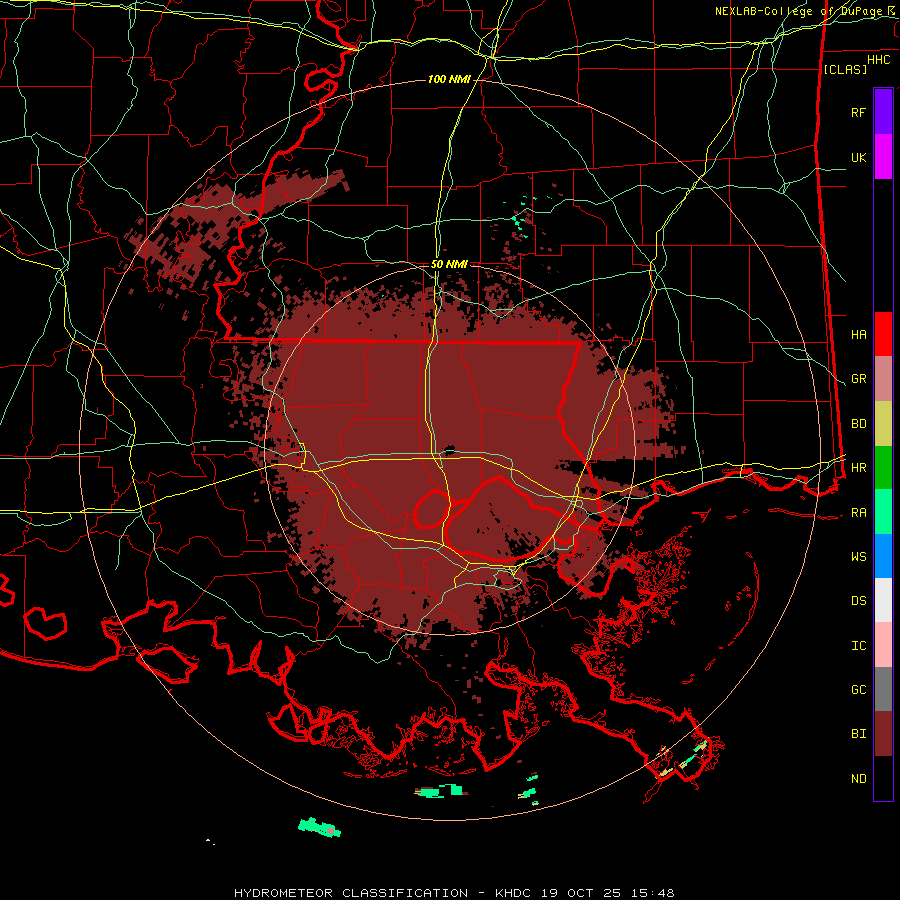Viewport: 900px width, 900px height.
Task: Click the 15:48 timestamp text
Action: (x=655, y=893)
